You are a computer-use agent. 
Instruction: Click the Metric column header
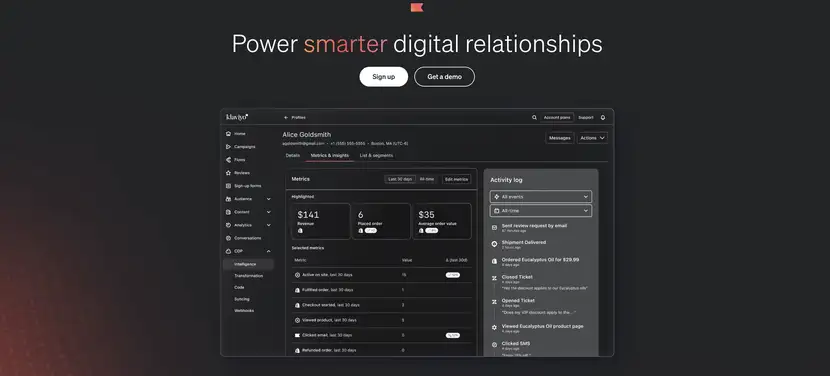[x=300, y=260]
